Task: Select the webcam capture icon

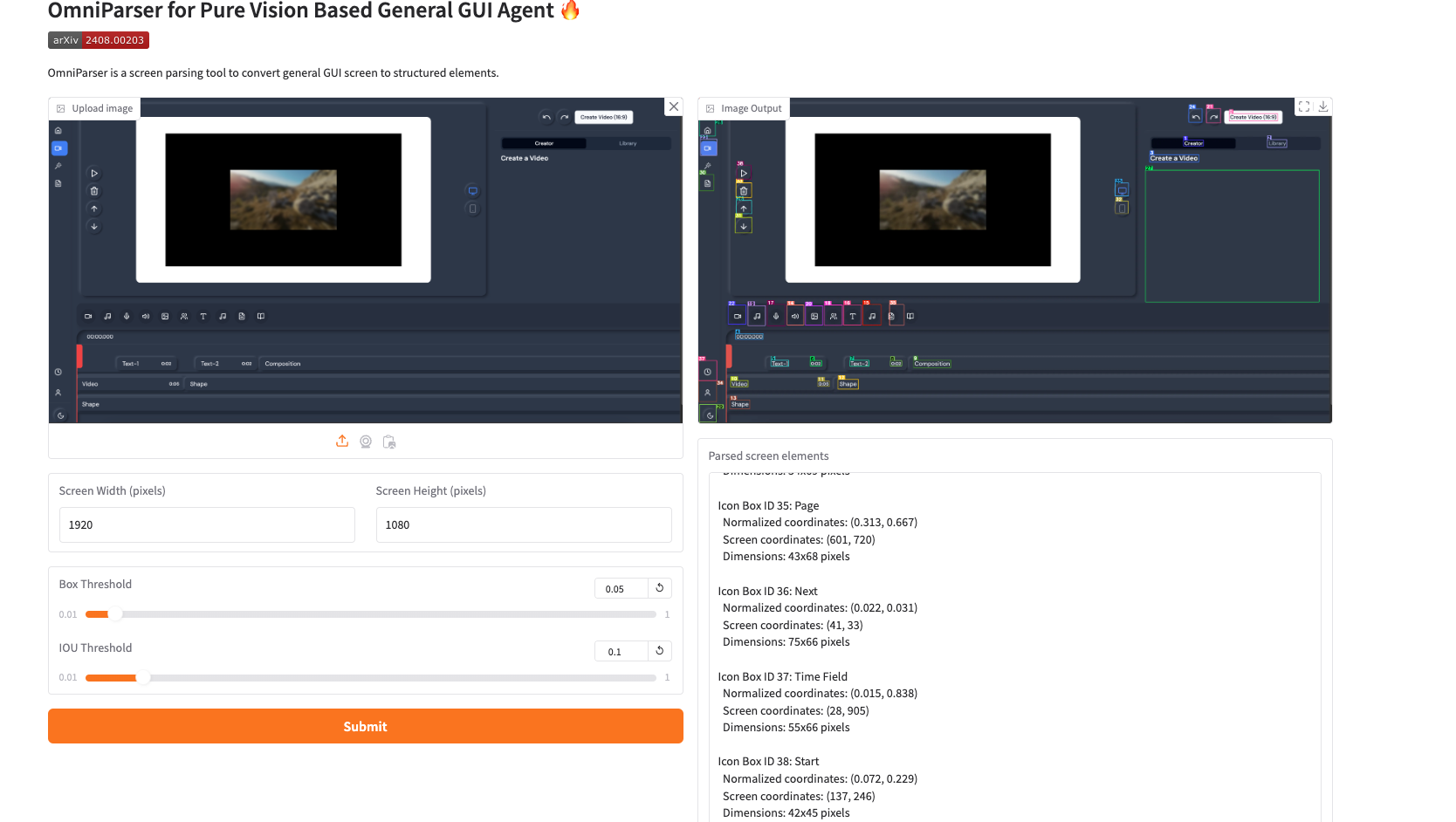Action: 366,442
